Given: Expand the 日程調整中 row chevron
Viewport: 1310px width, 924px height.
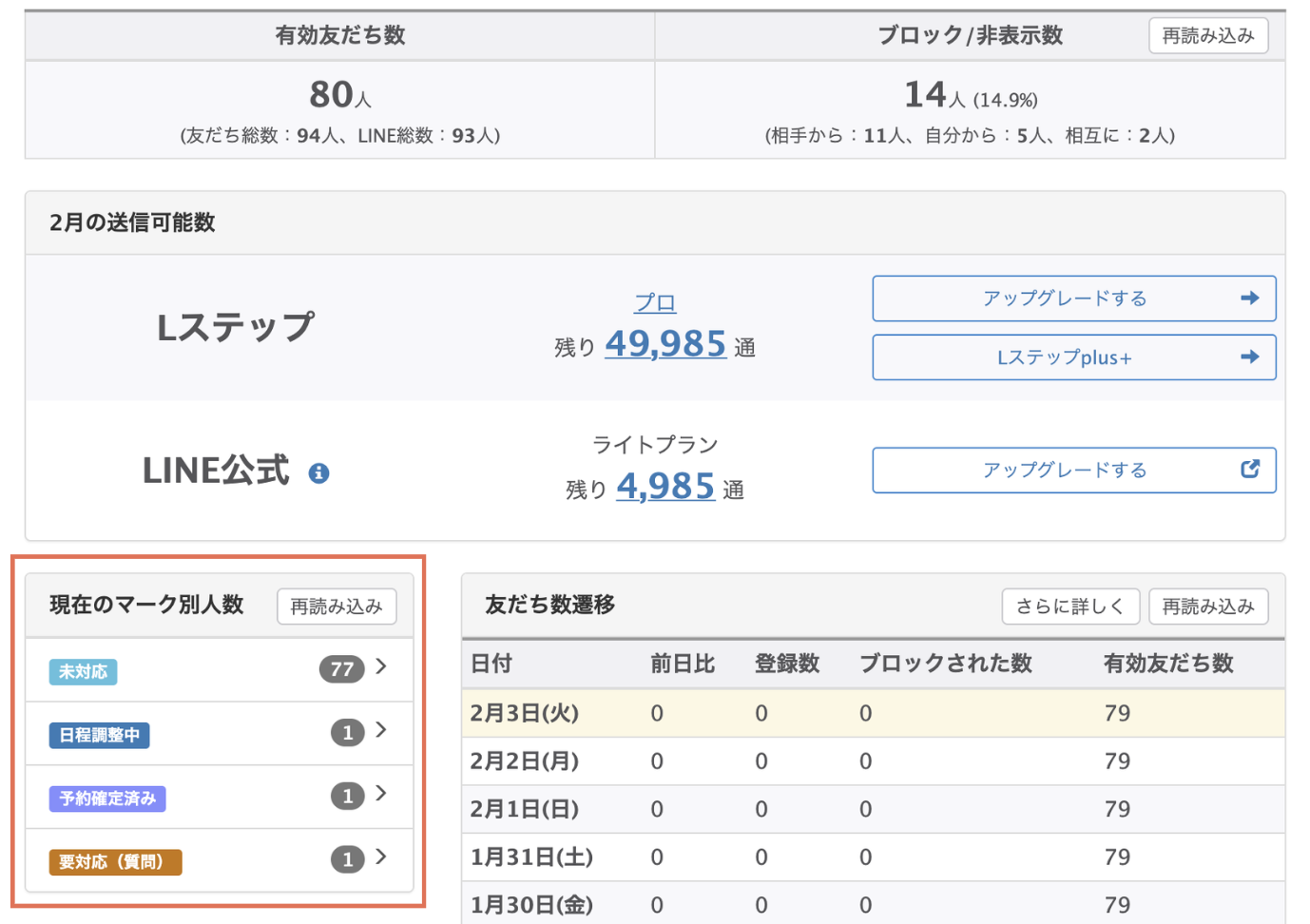Looking at the screenshot, I should point(381,731).
